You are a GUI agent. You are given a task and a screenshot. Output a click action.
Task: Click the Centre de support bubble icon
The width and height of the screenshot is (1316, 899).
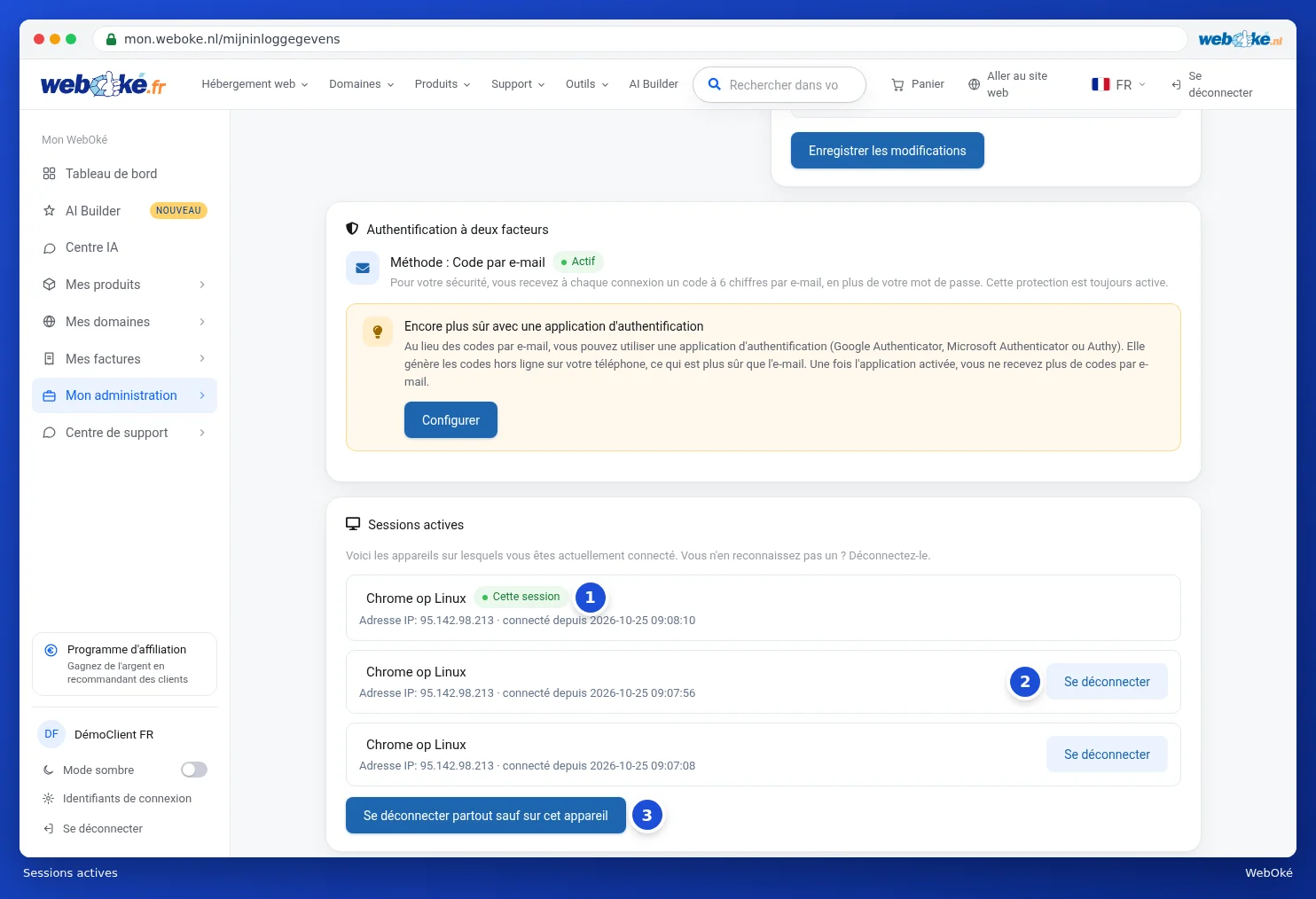click(x=50, y=433)
